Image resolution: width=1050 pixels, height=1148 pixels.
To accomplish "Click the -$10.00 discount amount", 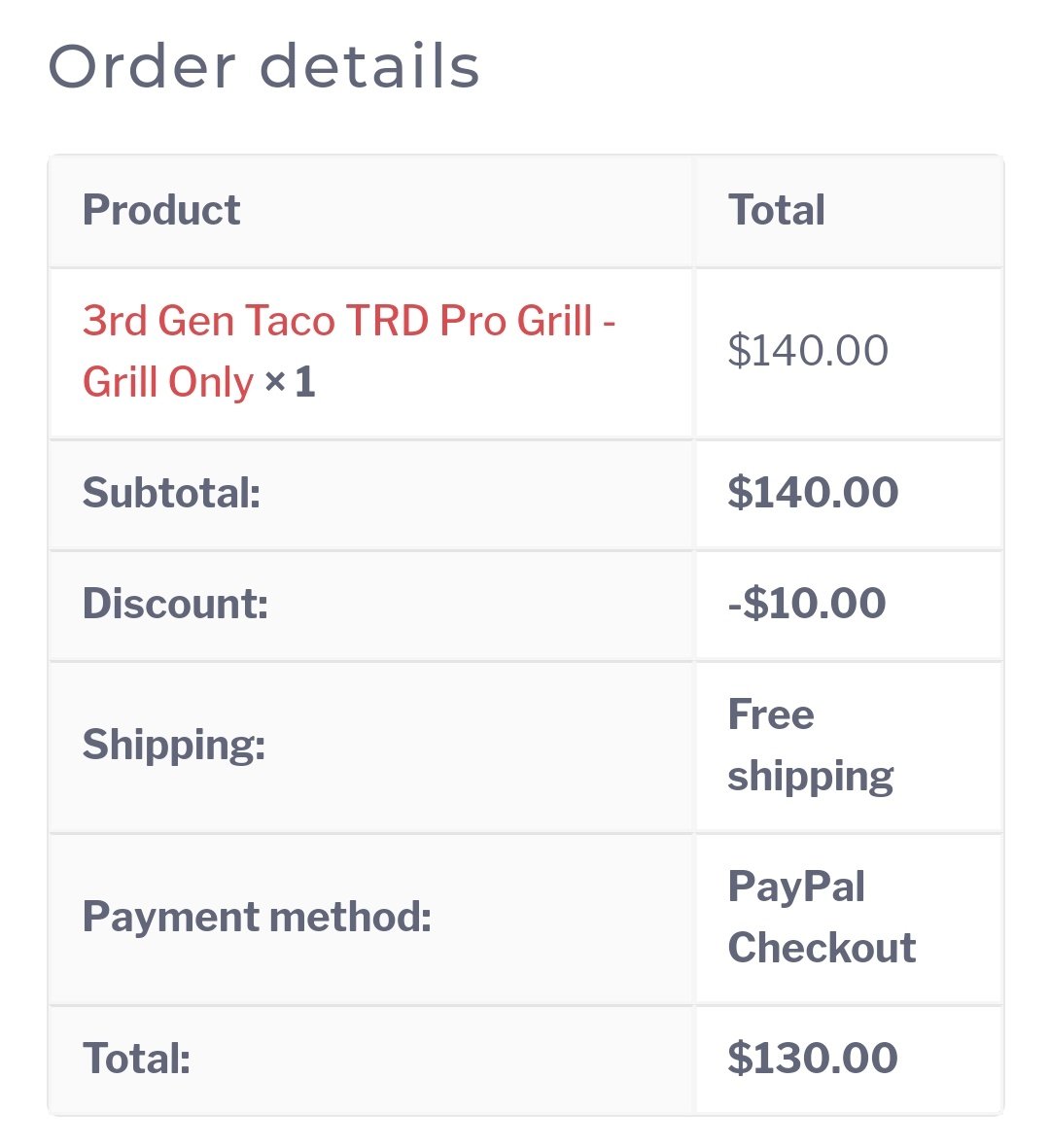I will (x=807, y=604).
